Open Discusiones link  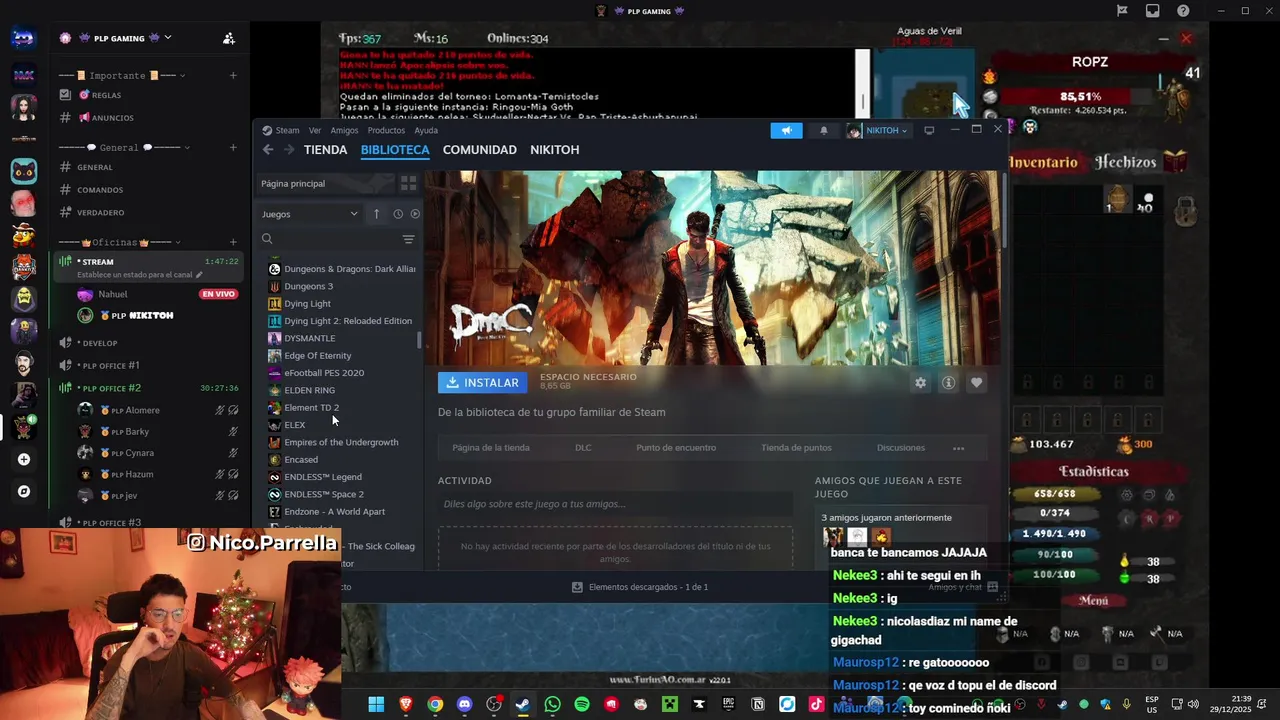[x=901, y=448]
